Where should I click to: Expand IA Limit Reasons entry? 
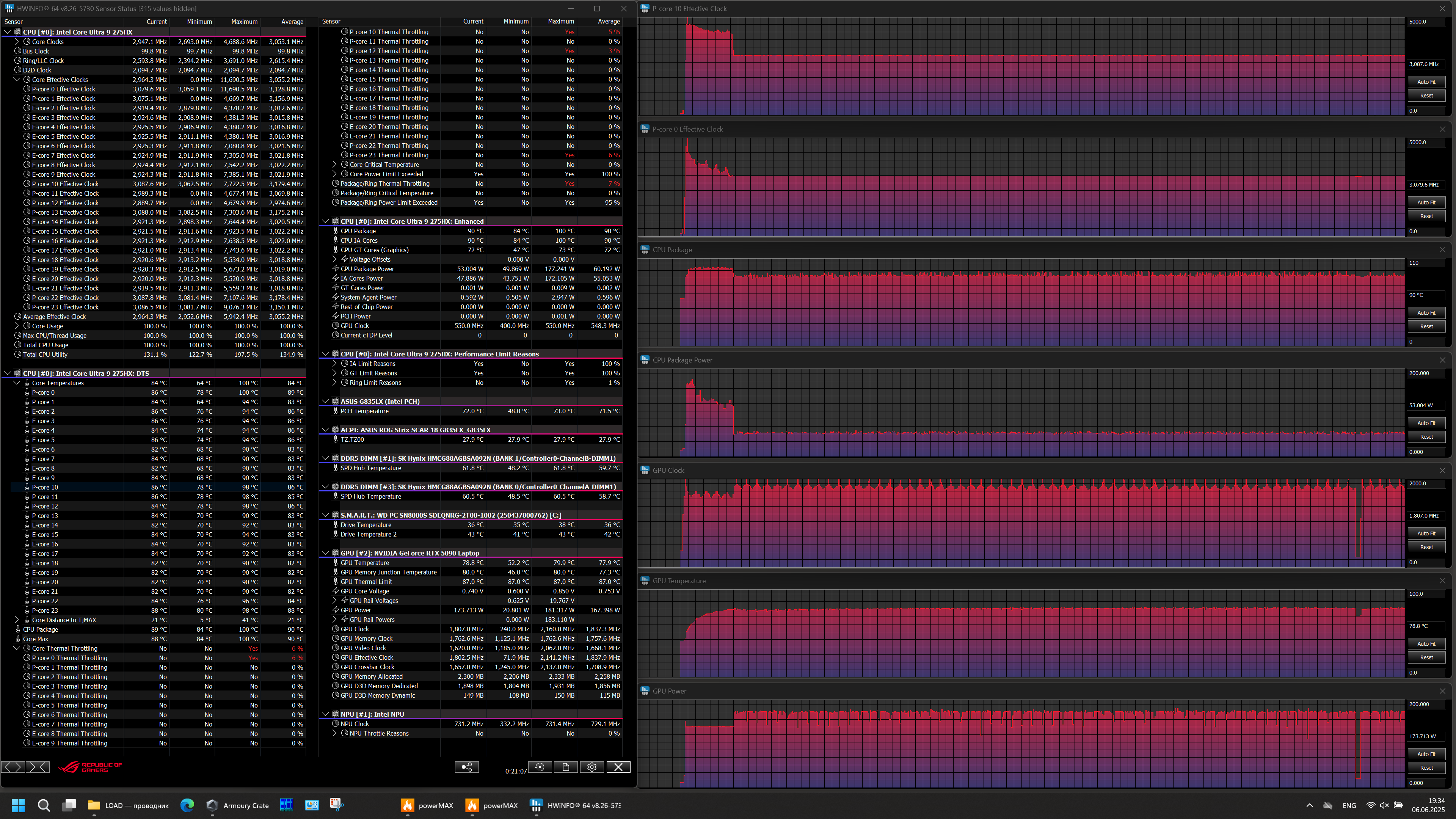tap(334, 364)
